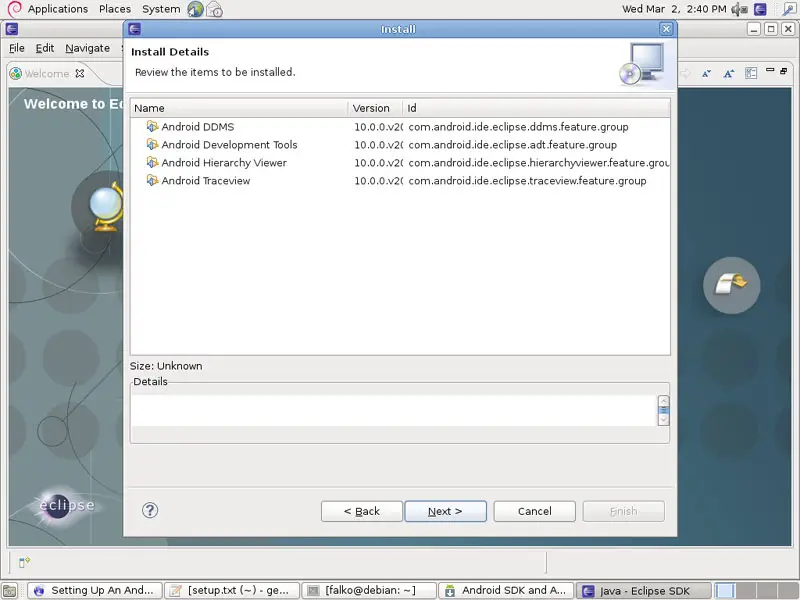Open the Navigate menu in Eclipse
Screen dimensions: 800x600
click(x=87, y=48)
